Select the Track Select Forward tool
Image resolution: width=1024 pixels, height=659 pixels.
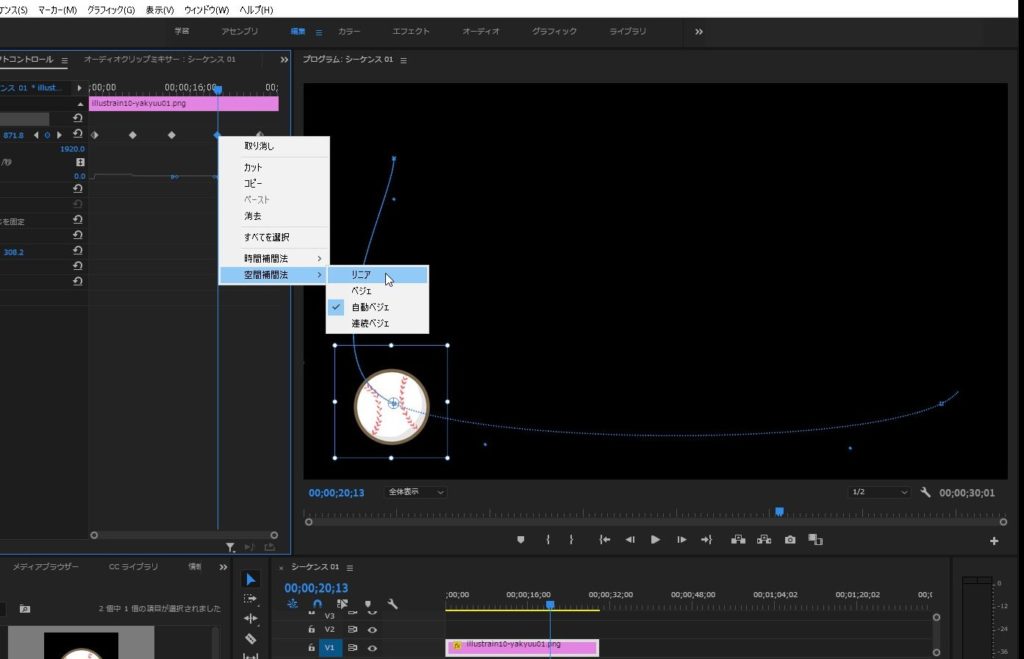coord(251,599)
